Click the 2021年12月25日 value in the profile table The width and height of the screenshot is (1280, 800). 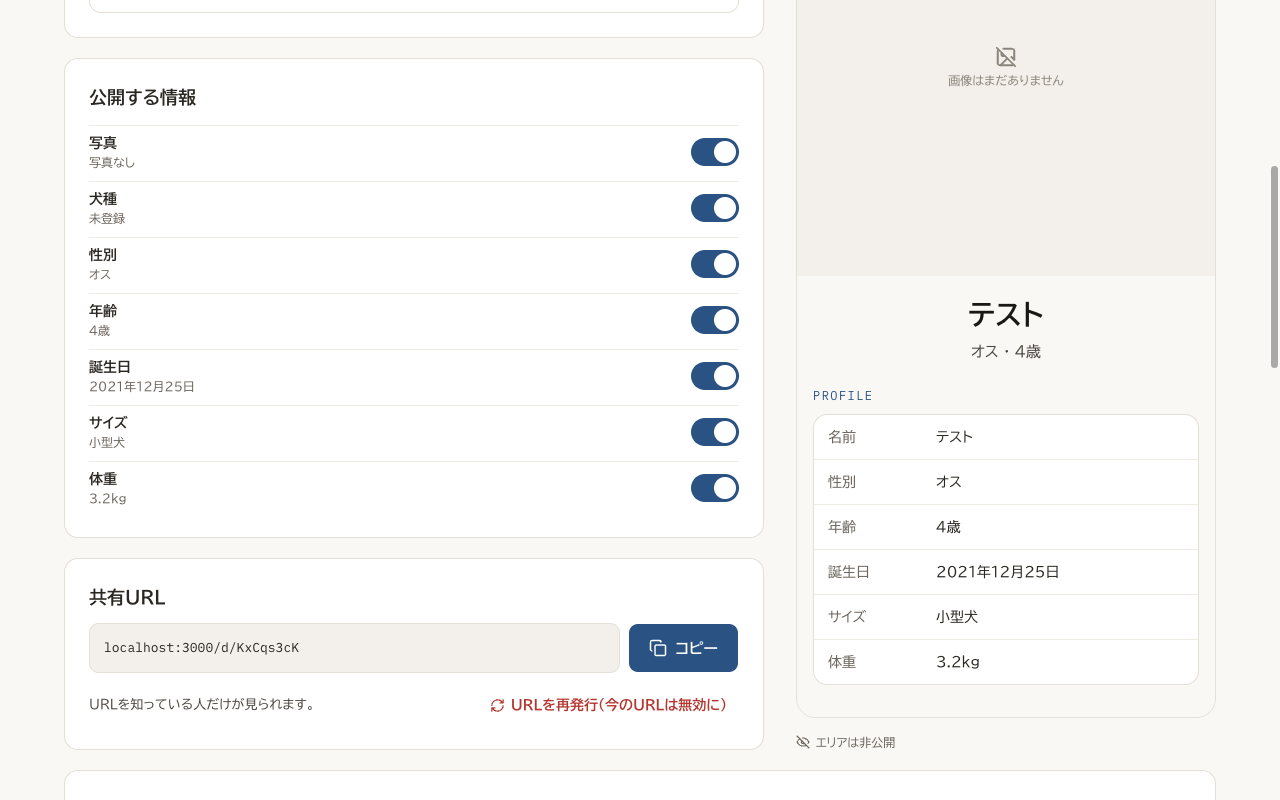pos(998,572)
